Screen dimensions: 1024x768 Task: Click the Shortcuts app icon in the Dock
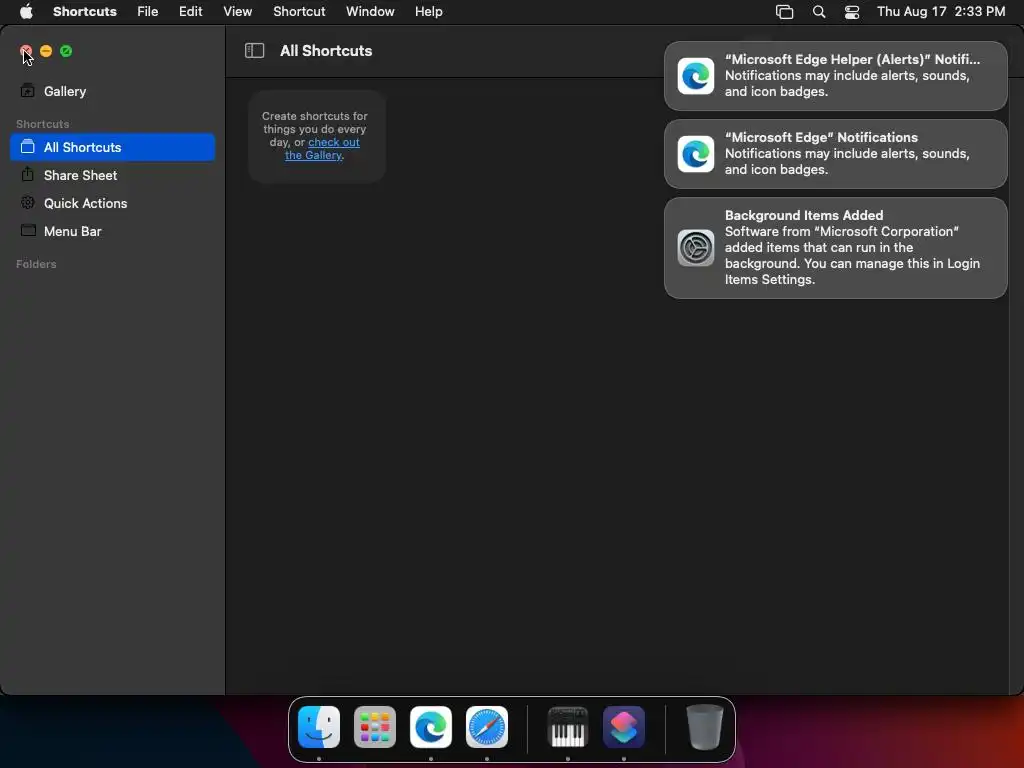(x=624, y=727)
